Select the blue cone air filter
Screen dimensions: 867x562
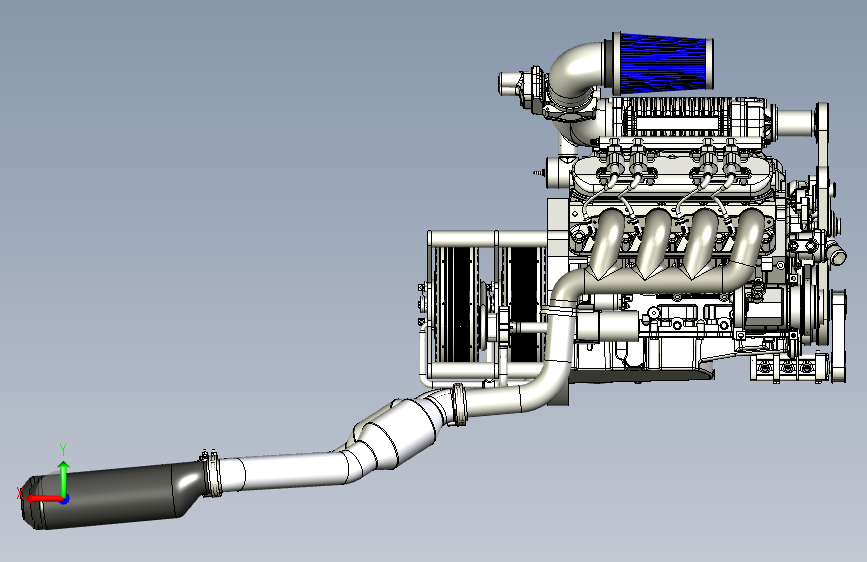coord(664,63)
